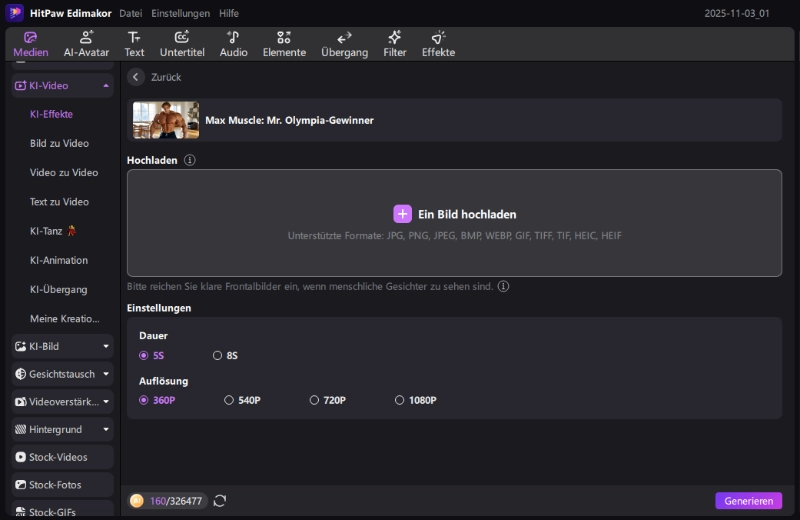Open the Datei menu
The width and height of the screenshot is (800, 520).
[x=130, y=14]
